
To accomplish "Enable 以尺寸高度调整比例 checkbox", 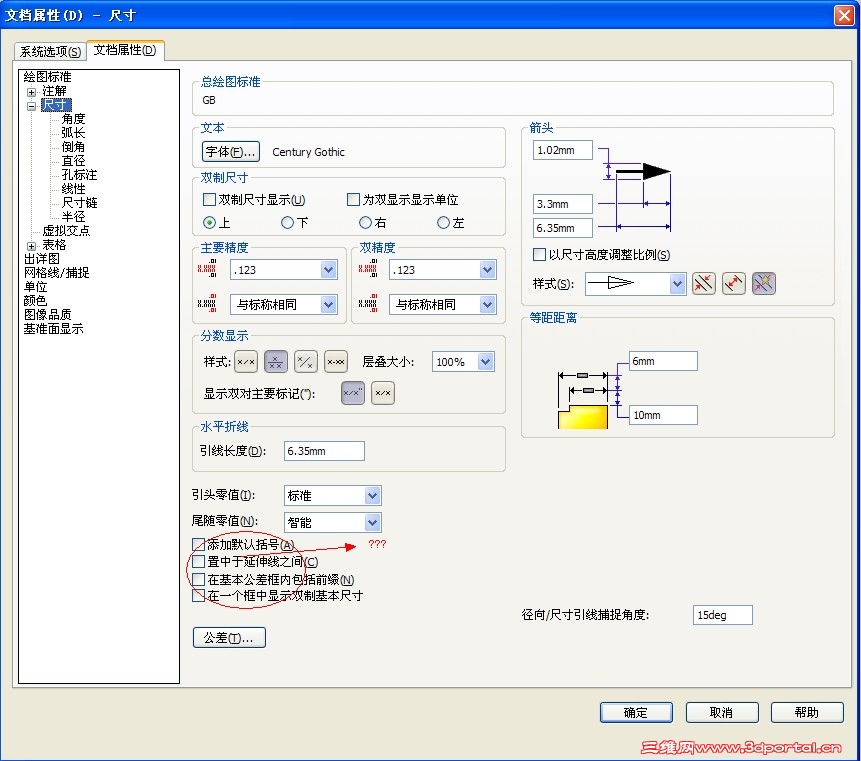I will [x=539, y=254].
